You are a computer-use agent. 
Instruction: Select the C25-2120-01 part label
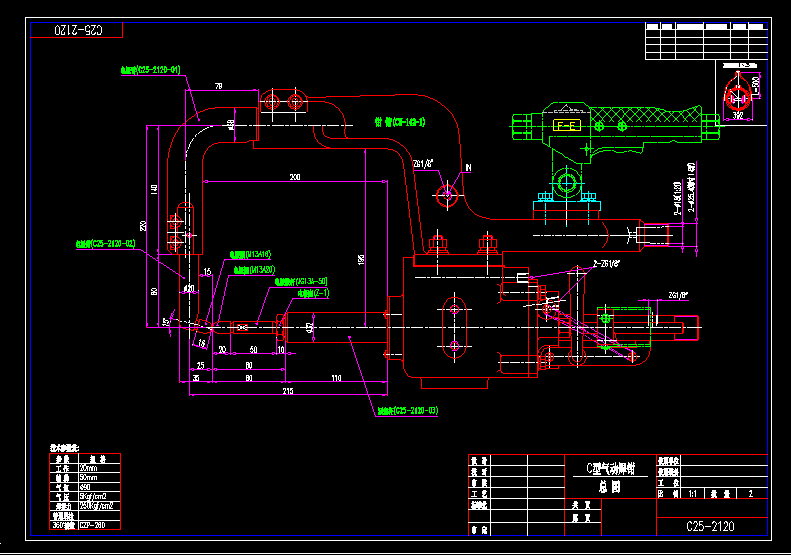point(150,71)
